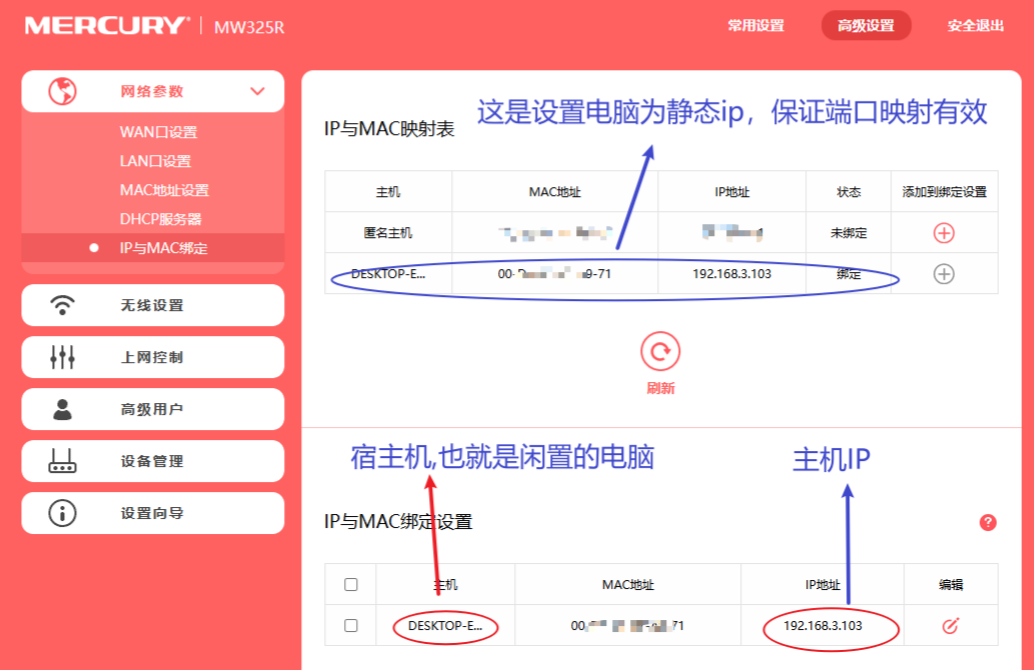Click the 添加到绑定设置 column header
This screenshot has width=1034, height=670.
tap(944, 192)
